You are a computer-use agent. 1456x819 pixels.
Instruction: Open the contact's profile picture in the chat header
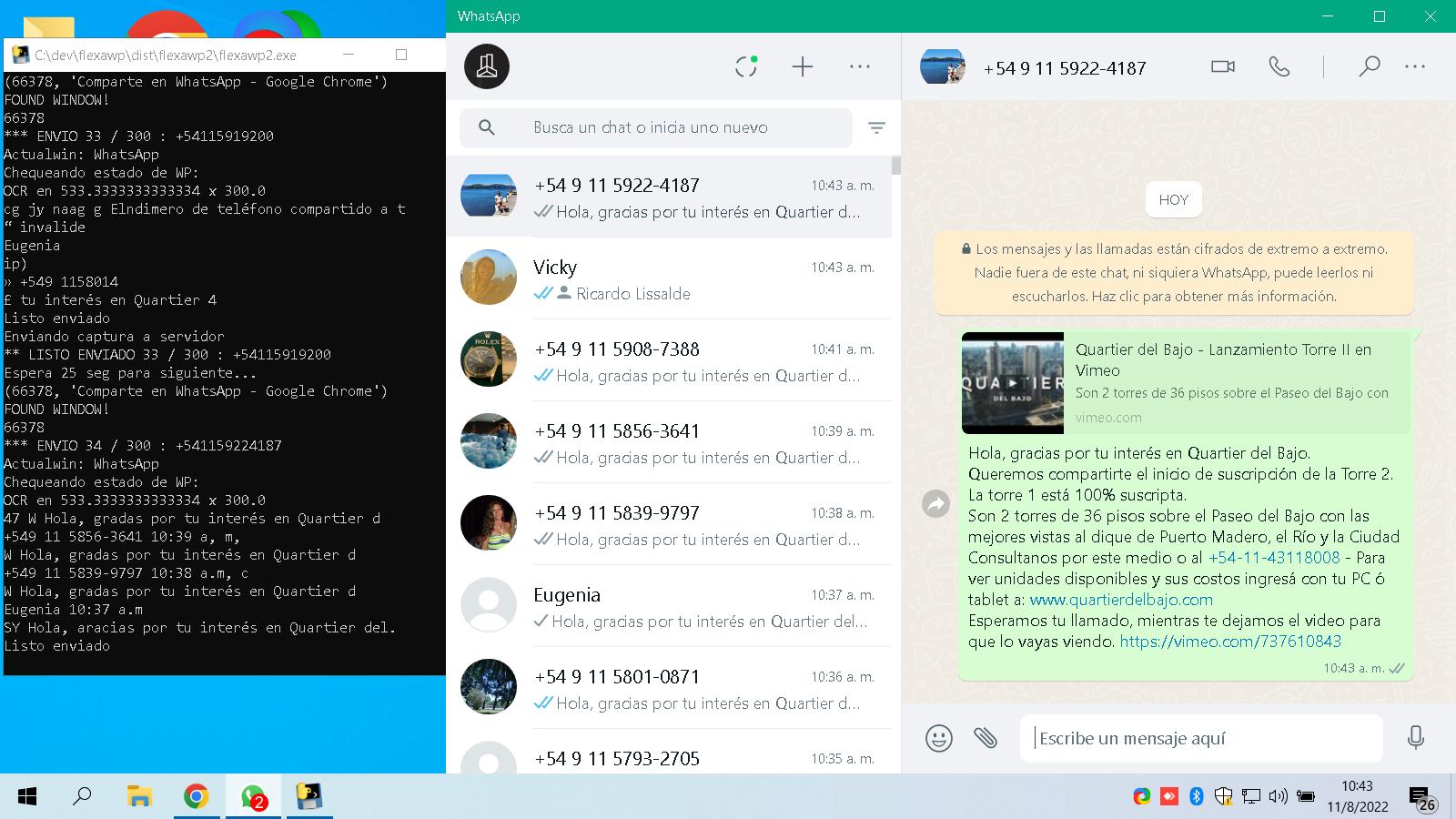pos(943,66)
